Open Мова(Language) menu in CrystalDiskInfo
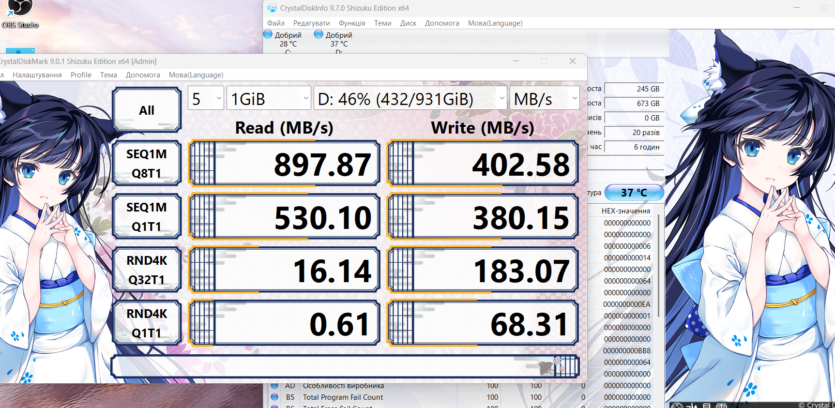 495,23
